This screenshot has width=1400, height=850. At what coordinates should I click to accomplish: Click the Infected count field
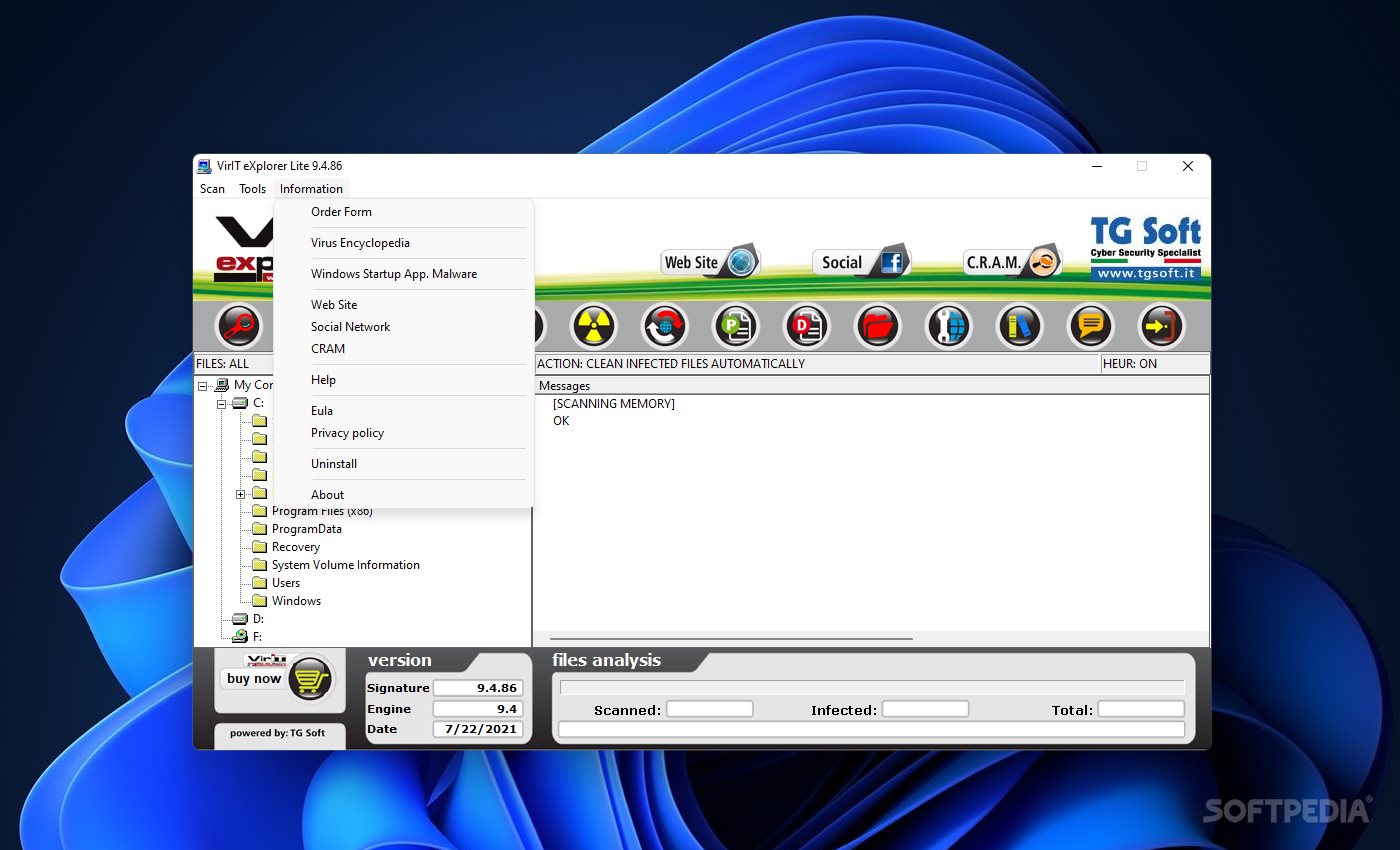coord(925,709)
